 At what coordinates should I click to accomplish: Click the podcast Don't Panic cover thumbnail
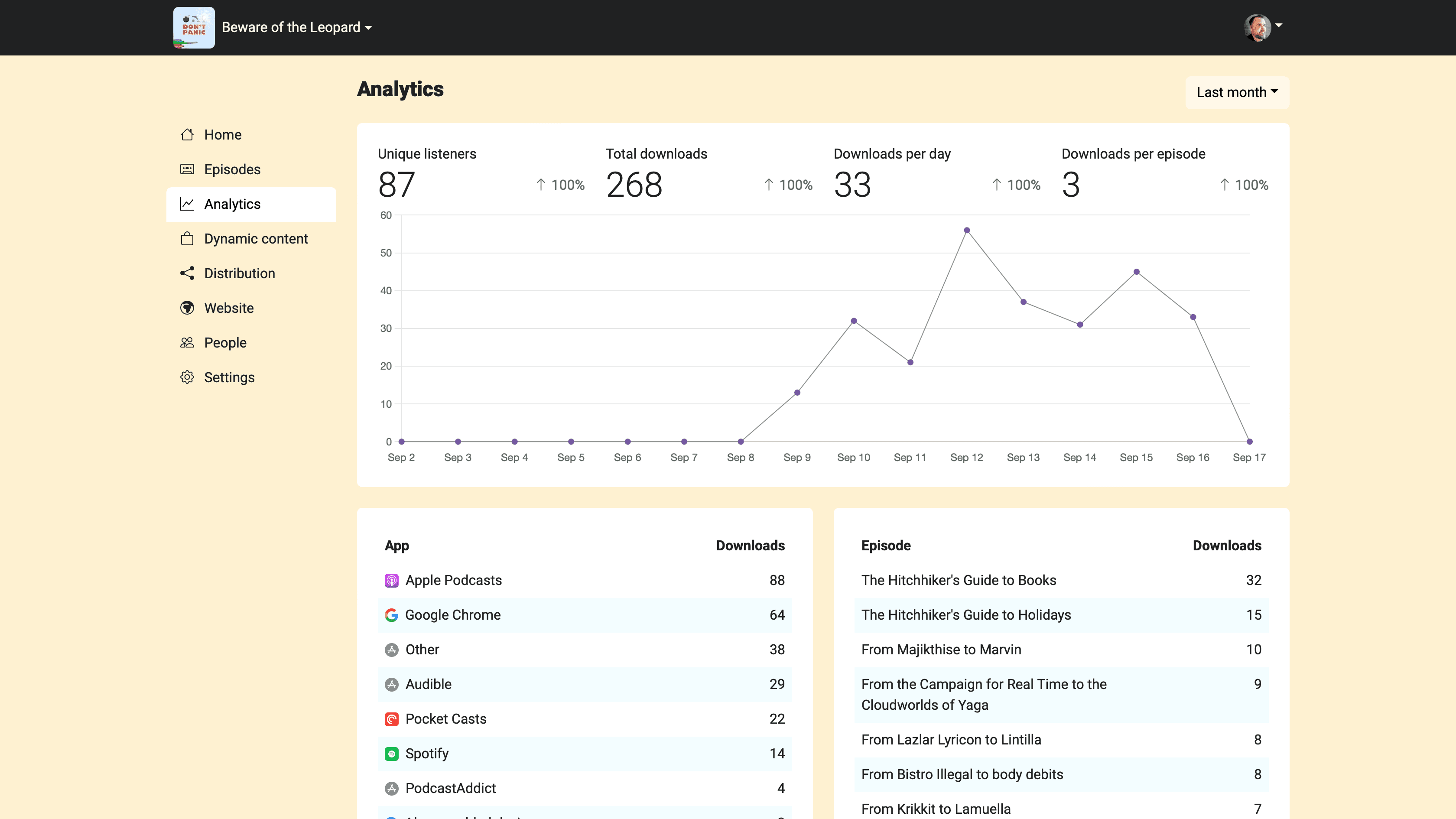tap(194, 27)
